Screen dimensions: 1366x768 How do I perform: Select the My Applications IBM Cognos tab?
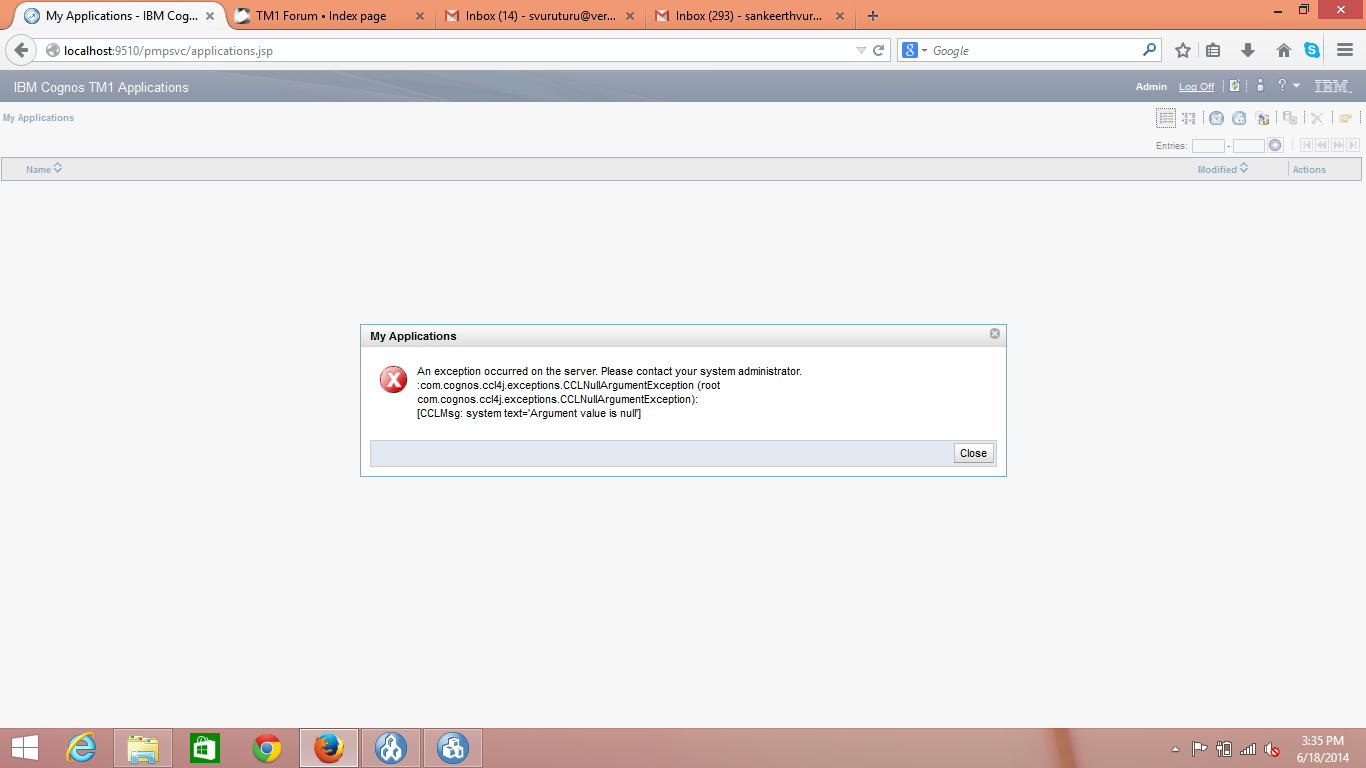[118, 16]
